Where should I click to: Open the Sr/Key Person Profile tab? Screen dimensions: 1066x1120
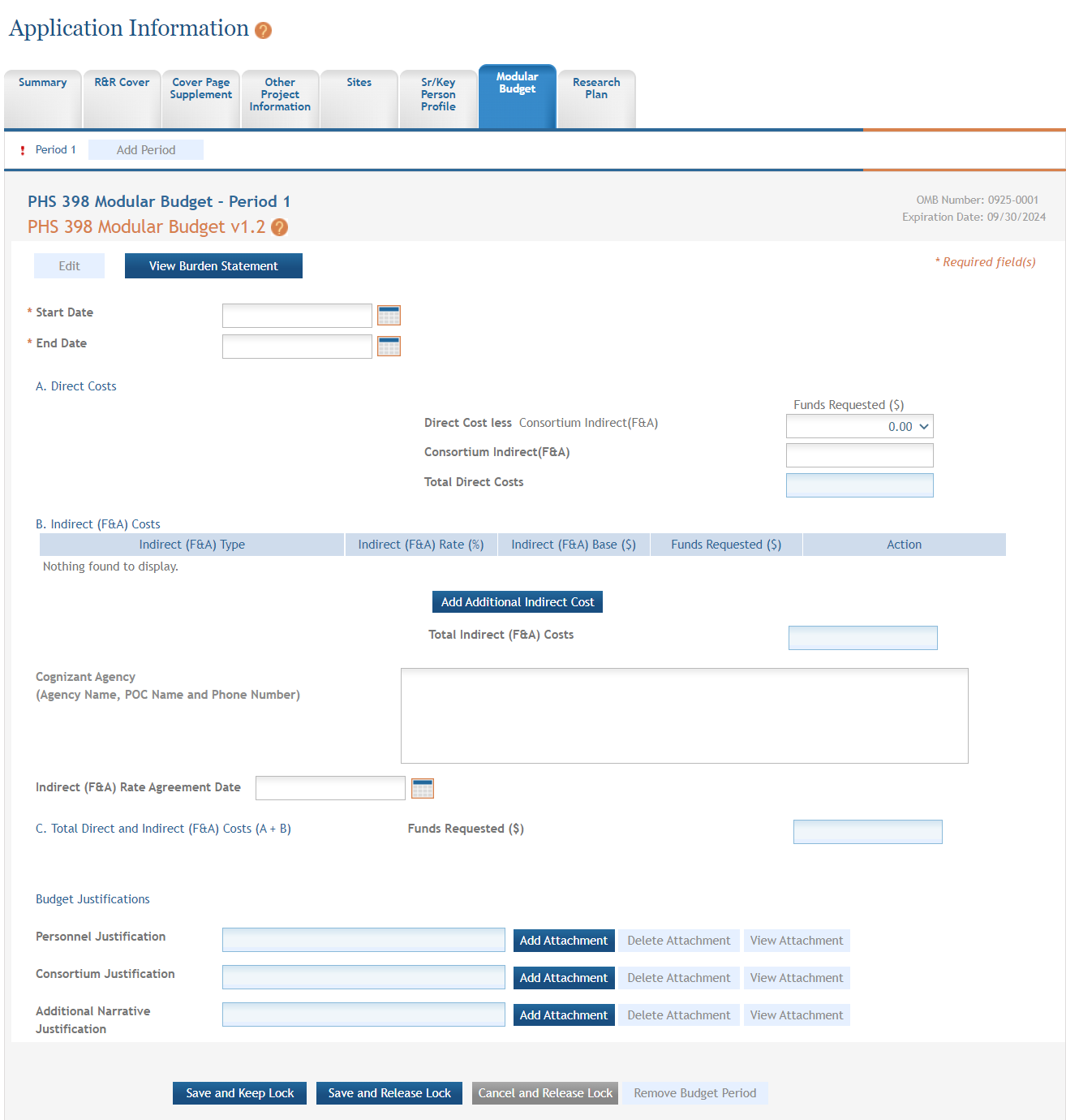[438, 95]
